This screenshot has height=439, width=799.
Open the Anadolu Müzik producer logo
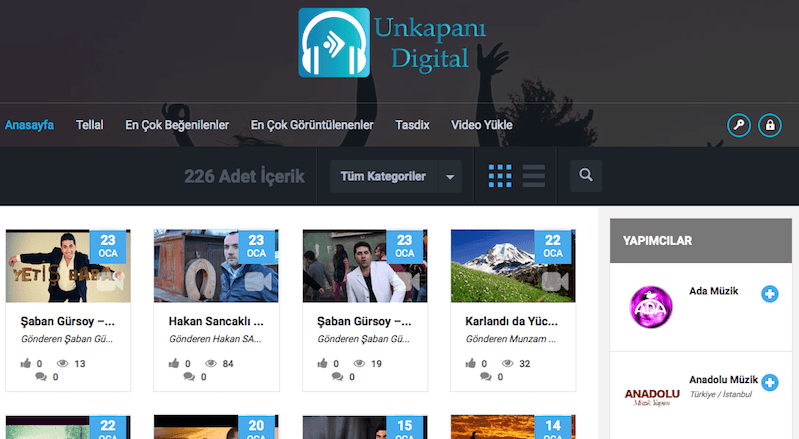[652, 397]
